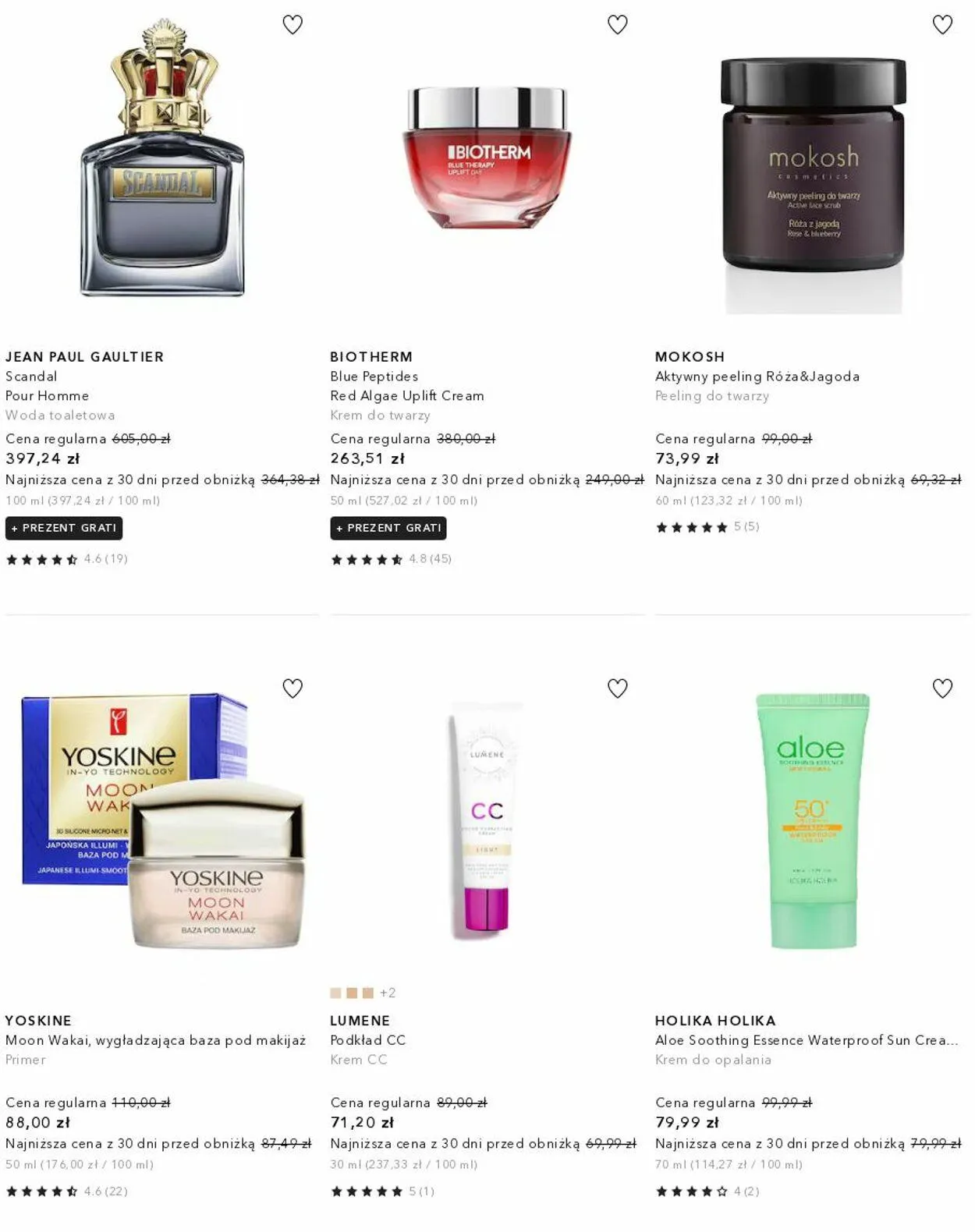The height and width of the screenshot is (1232, 975).
Task: Click heart icon on Lumene Podkład CC
Action: 618,689
